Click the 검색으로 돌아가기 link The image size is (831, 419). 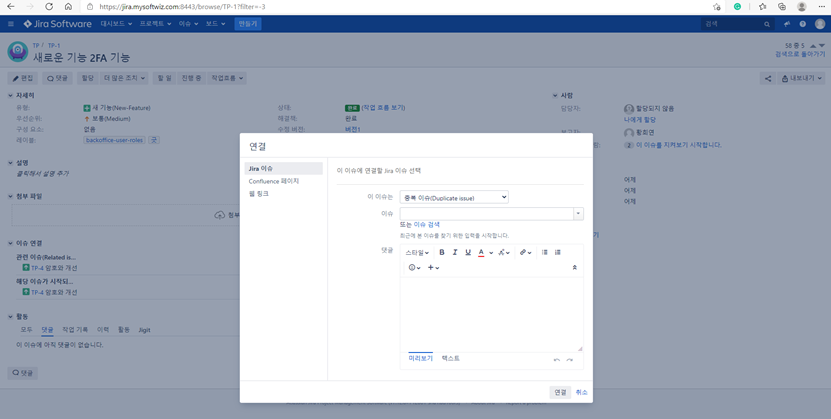[800, 54]
